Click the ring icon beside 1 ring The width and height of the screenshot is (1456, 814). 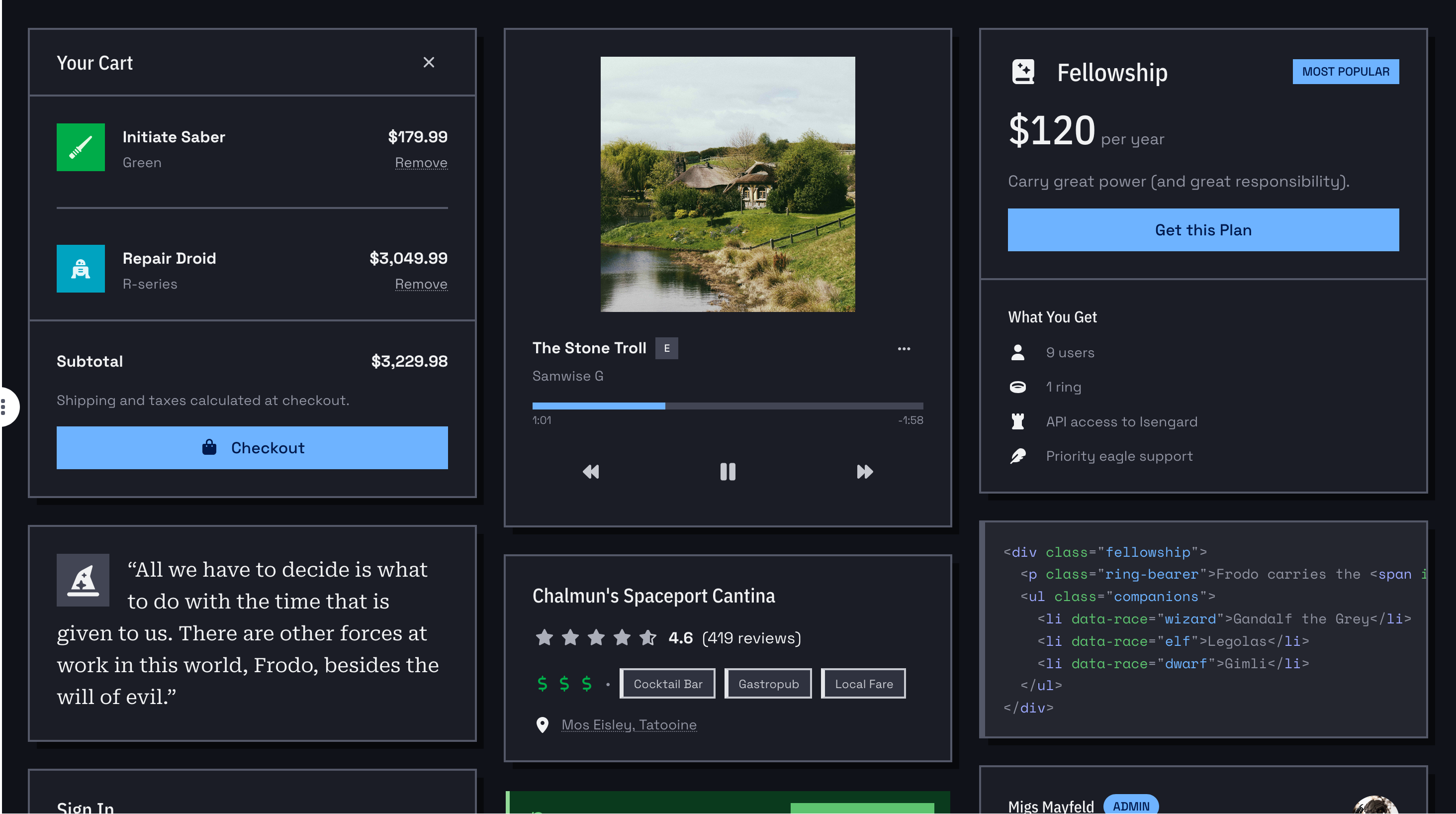pyautogui.click(x=1017, y=387)
